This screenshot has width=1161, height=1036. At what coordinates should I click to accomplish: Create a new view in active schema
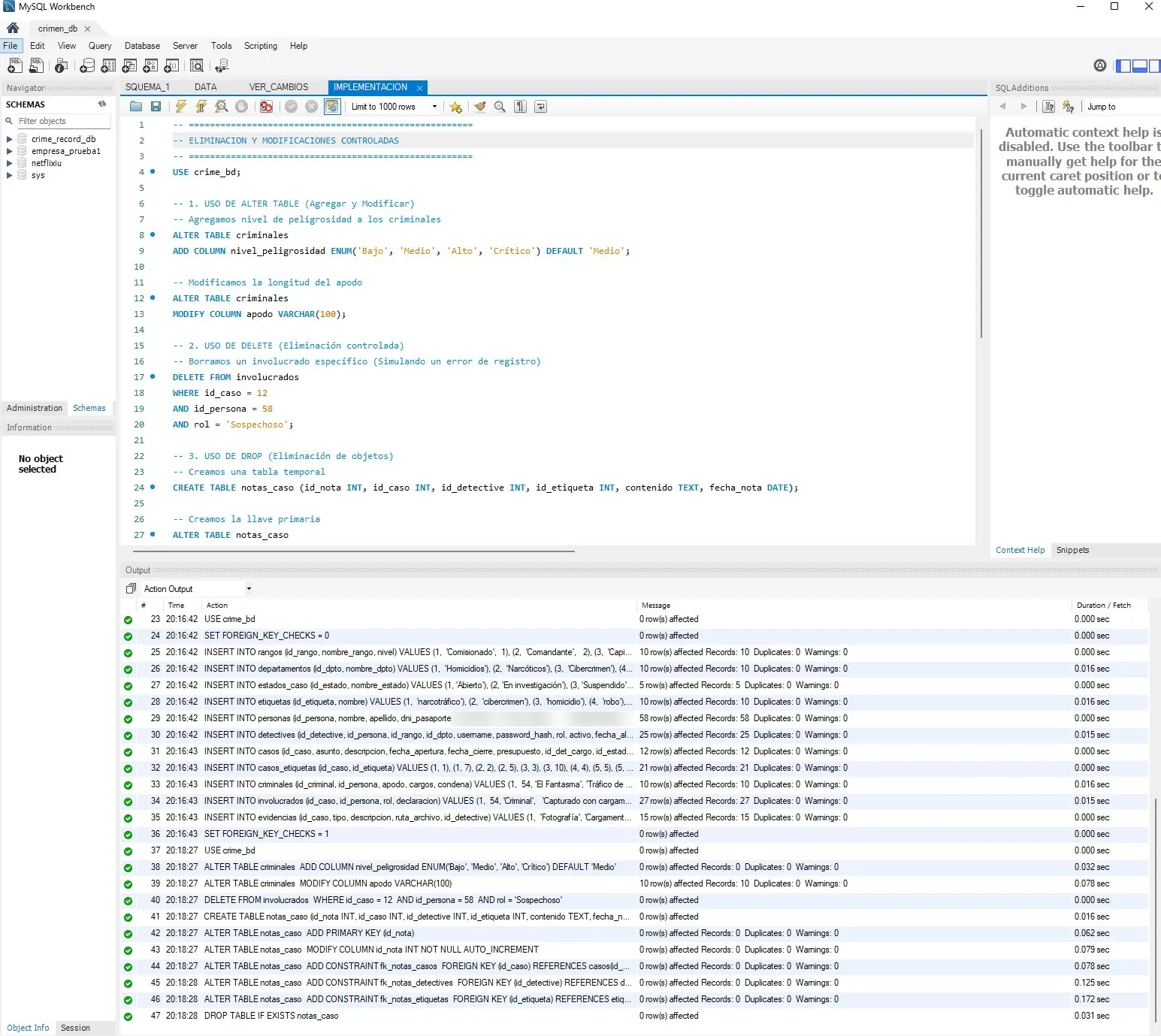[129, 66]
